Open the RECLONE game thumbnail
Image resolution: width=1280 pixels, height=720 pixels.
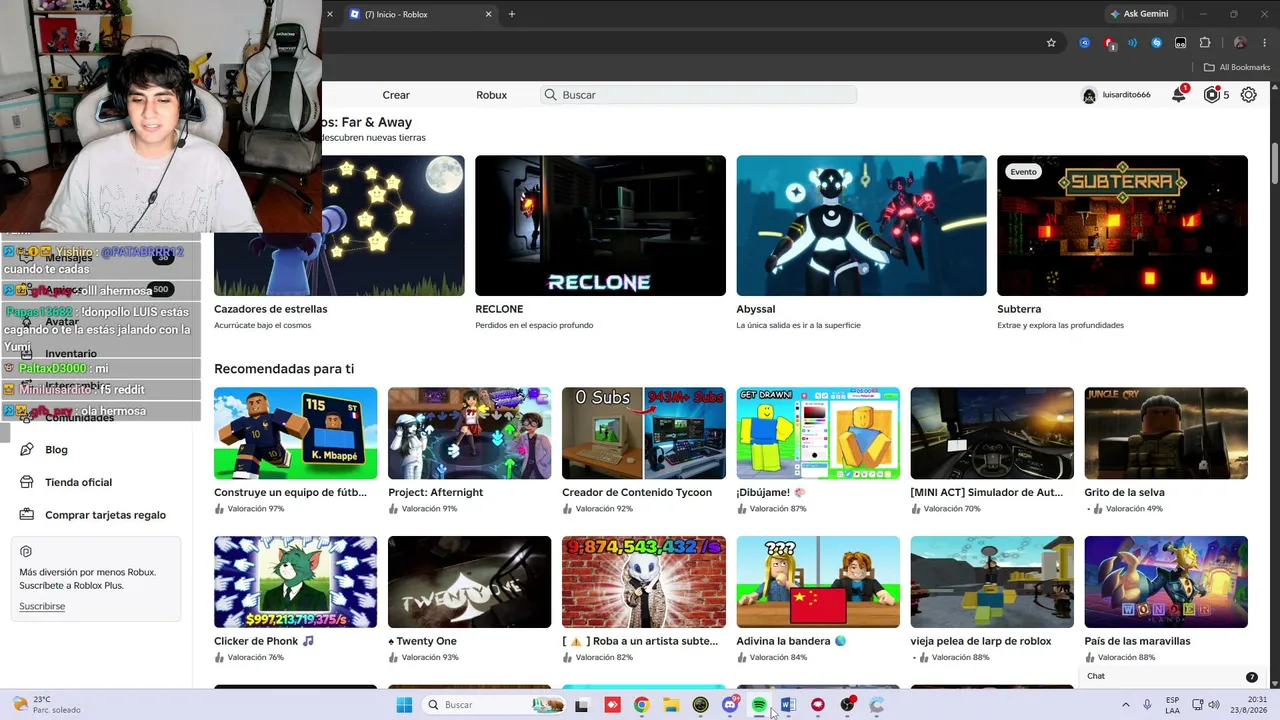600,226
